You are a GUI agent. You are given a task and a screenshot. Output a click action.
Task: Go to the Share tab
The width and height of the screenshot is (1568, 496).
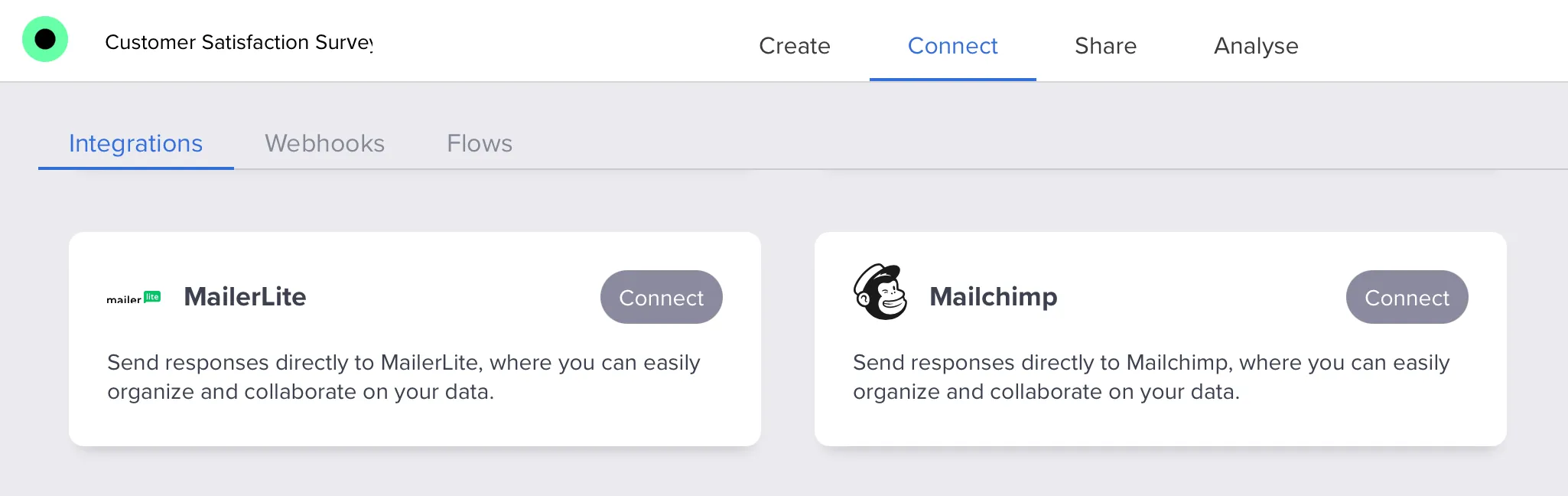point(1105,46)
